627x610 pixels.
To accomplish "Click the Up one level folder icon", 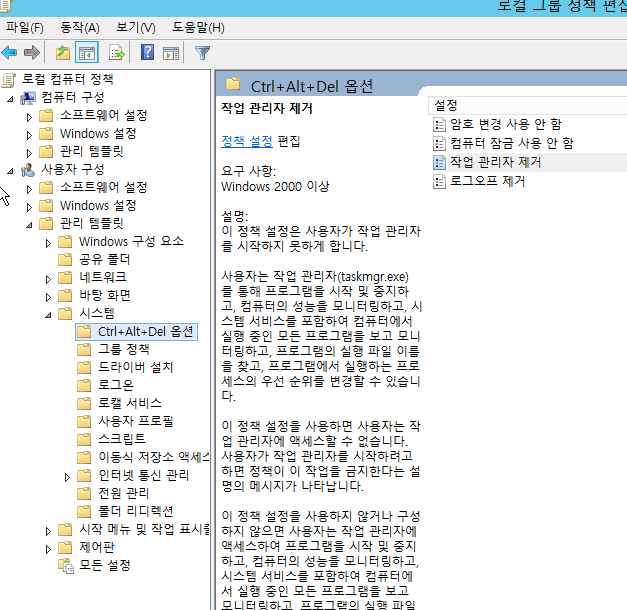I will (63, 52).
